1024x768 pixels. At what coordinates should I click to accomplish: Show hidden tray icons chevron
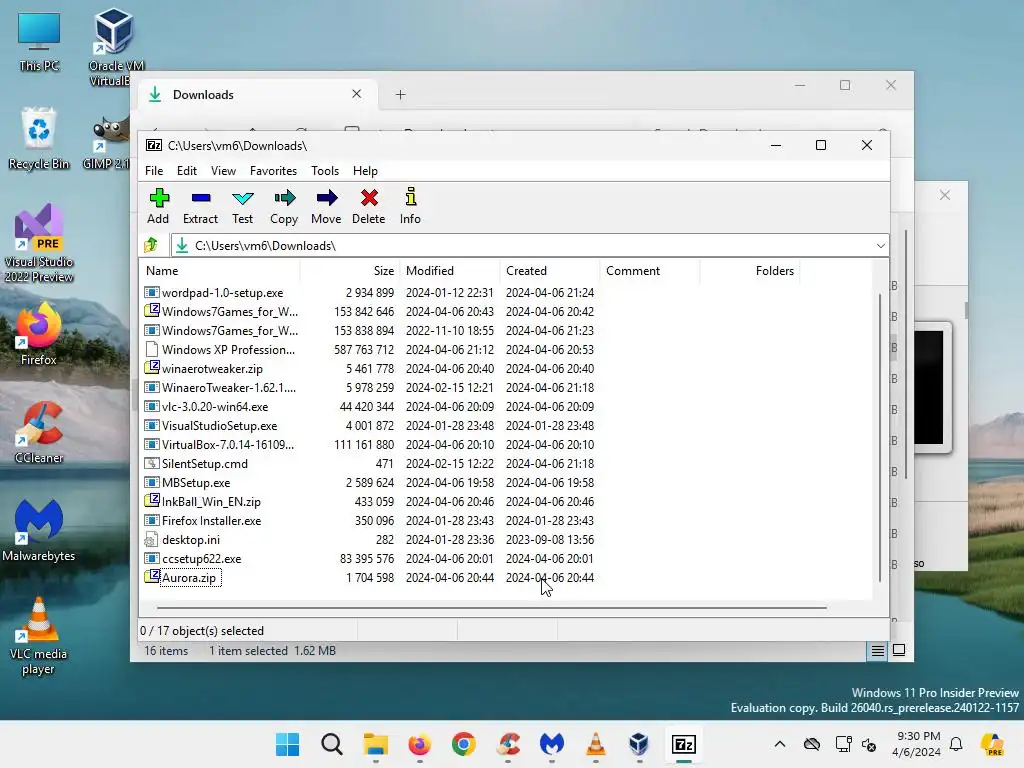pos(780,744)
